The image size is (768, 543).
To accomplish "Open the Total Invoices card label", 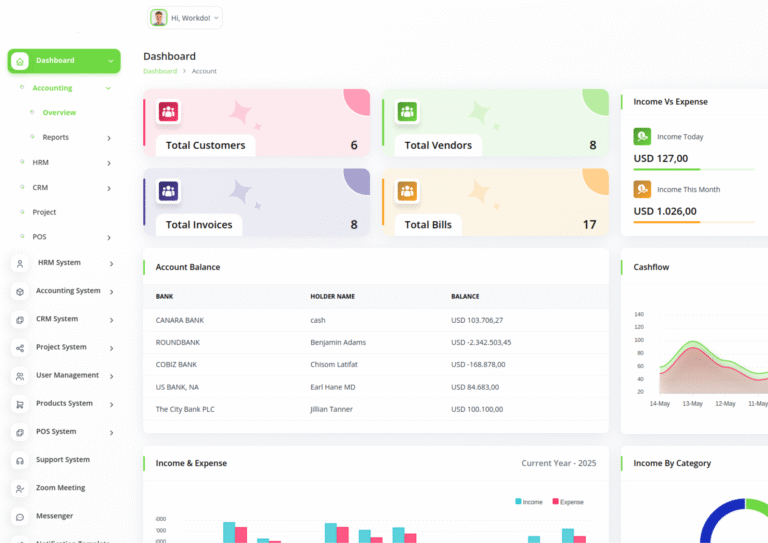I will (x=199, y=225).
